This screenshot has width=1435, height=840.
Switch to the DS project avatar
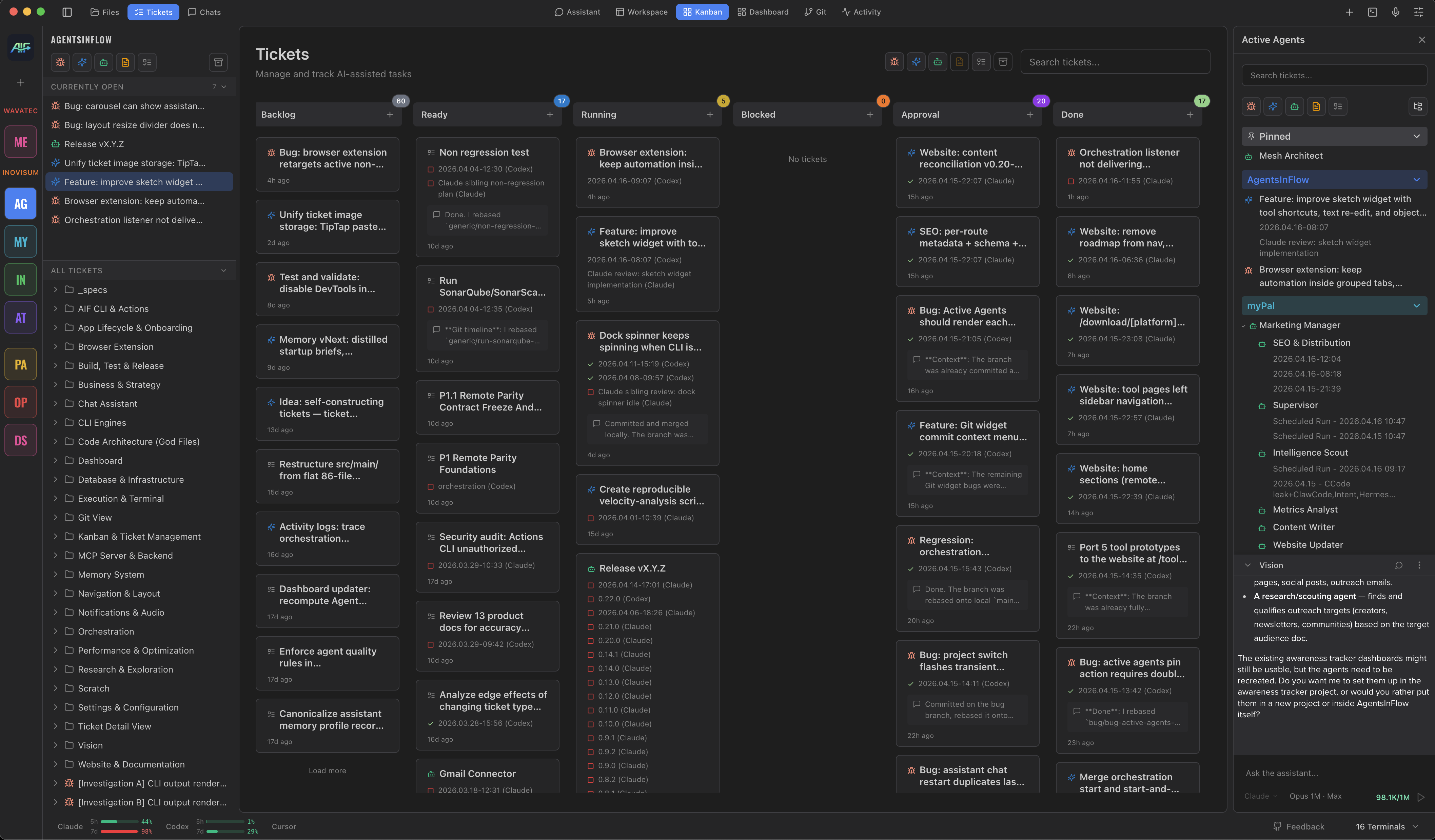(x=20, y=440)
